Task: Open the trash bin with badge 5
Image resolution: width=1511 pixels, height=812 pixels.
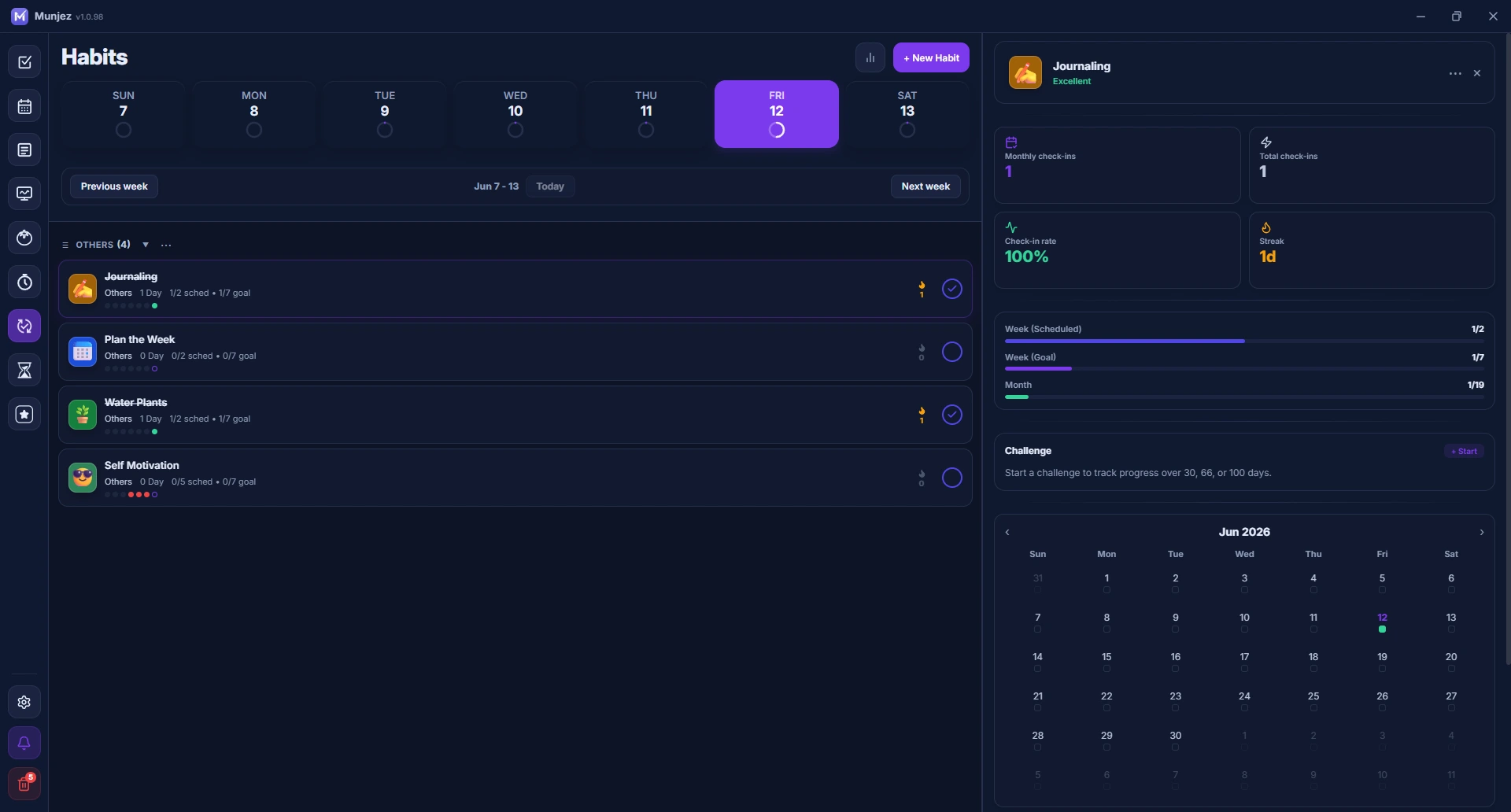Action: (24, 784)
